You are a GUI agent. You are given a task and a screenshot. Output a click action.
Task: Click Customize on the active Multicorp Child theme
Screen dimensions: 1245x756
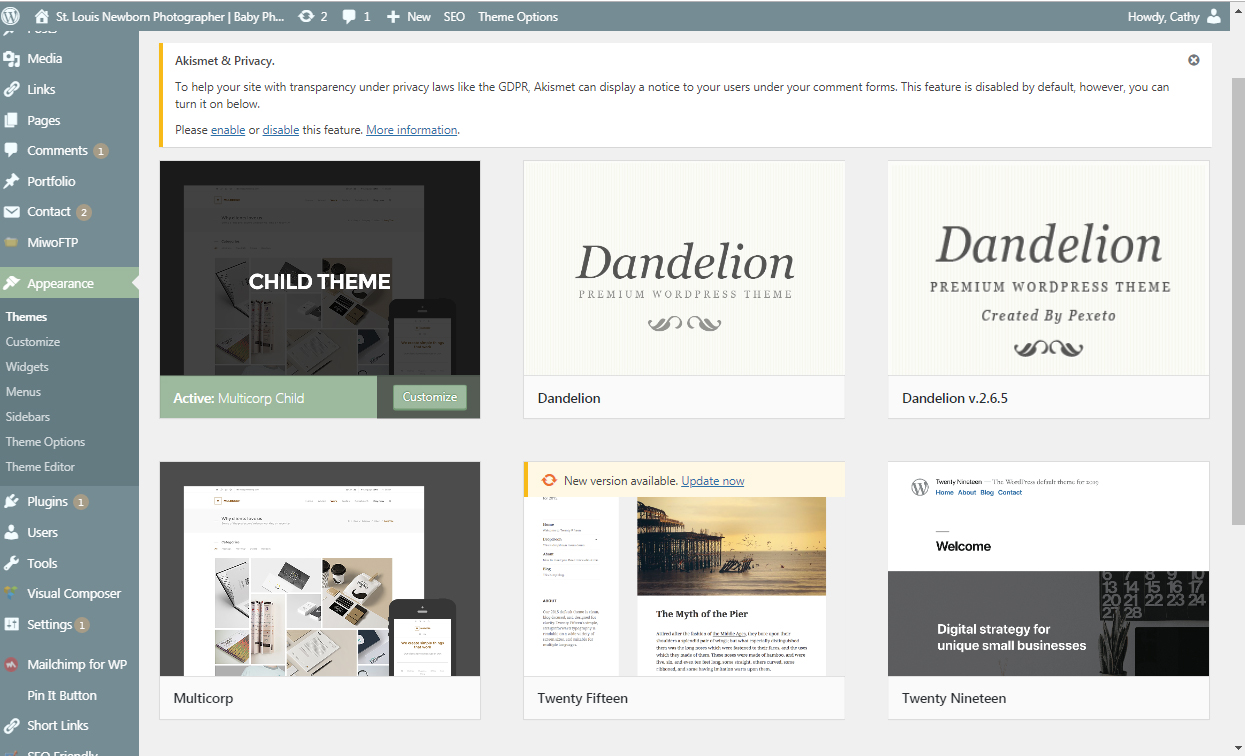(430, 397)
